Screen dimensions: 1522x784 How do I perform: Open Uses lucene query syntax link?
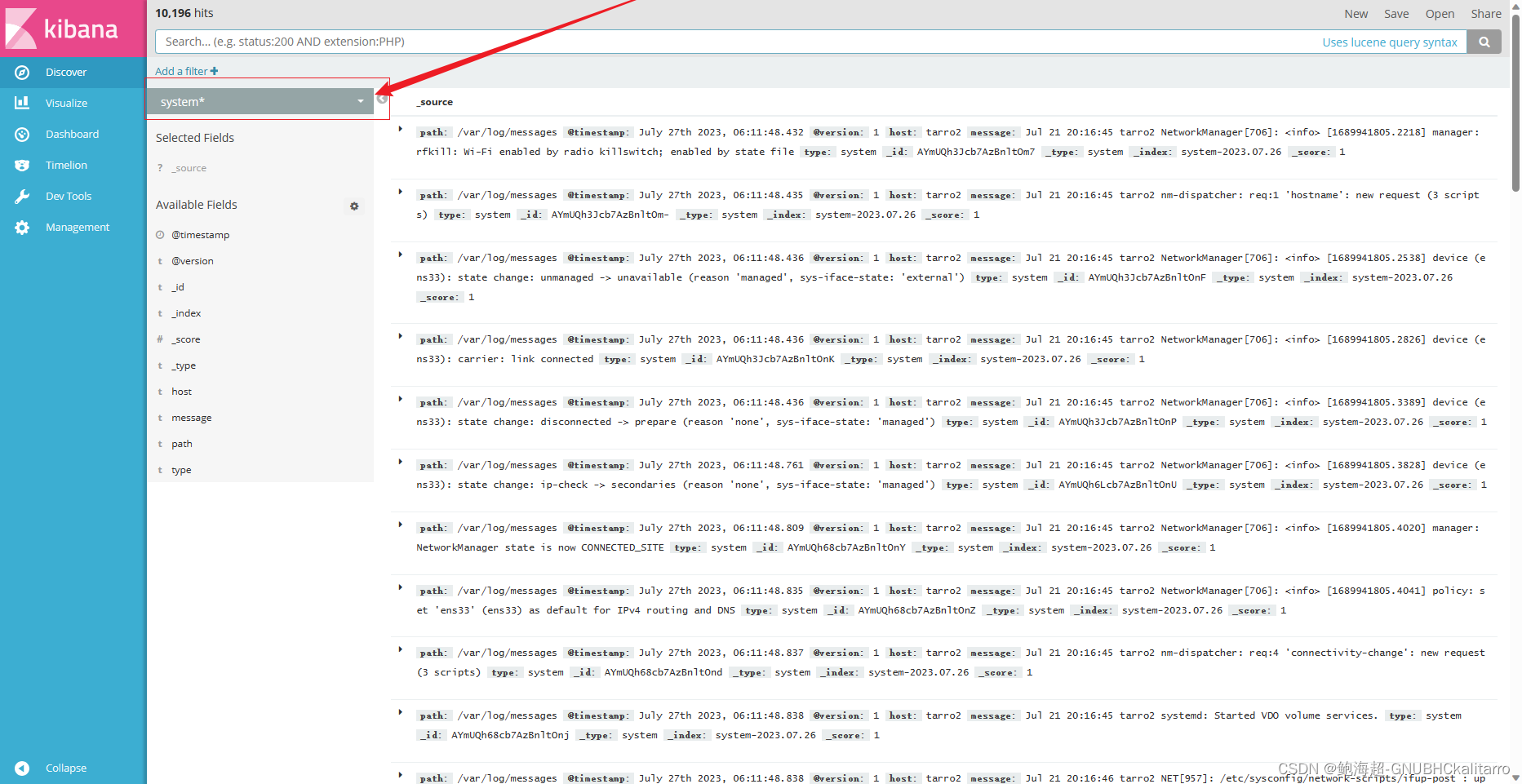(x=1390, y=42)
